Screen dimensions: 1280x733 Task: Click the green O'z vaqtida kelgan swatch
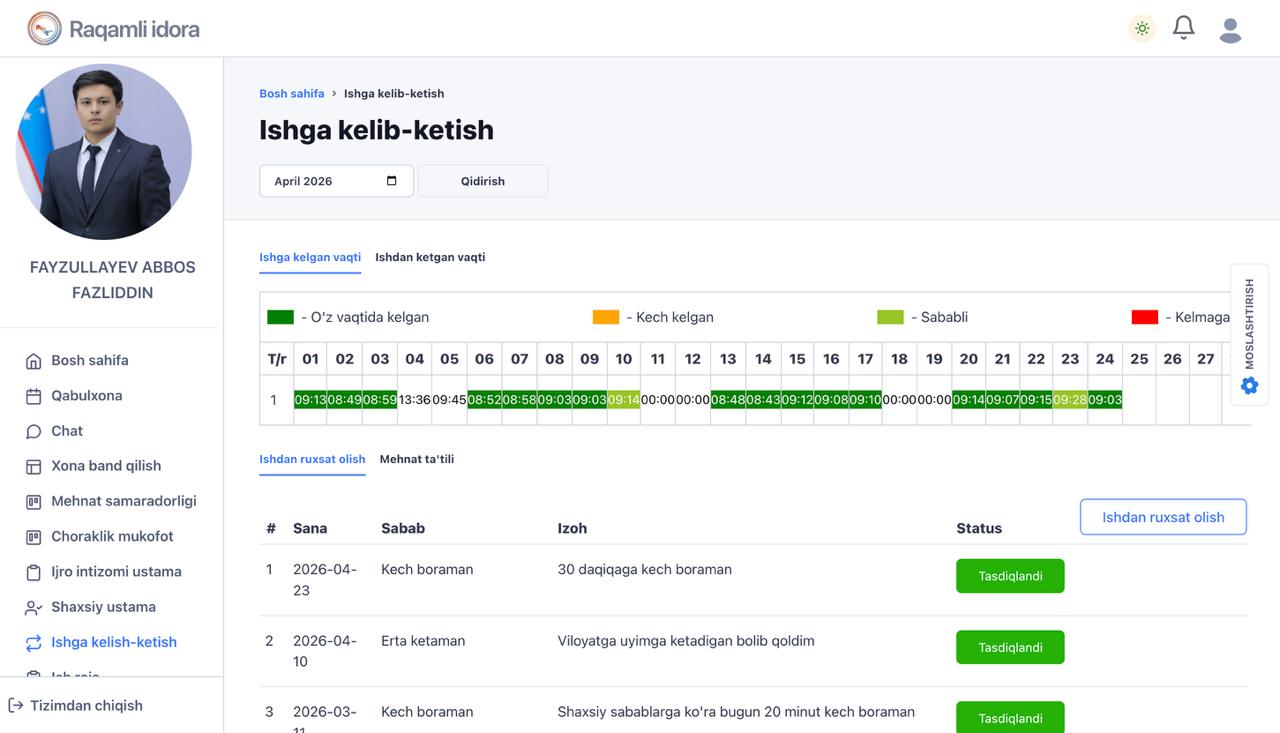click(x=280, y=317)
